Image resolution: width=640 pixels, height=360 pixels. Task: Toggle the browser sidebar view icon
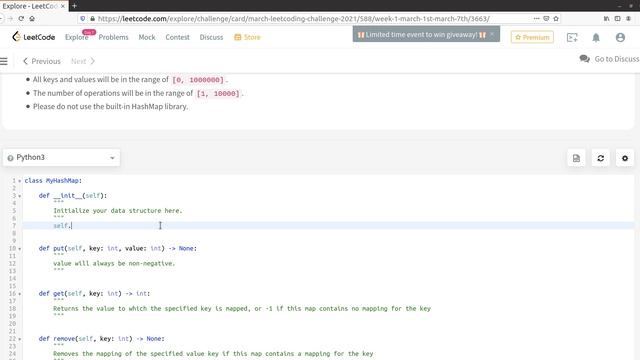coord(618,19)
